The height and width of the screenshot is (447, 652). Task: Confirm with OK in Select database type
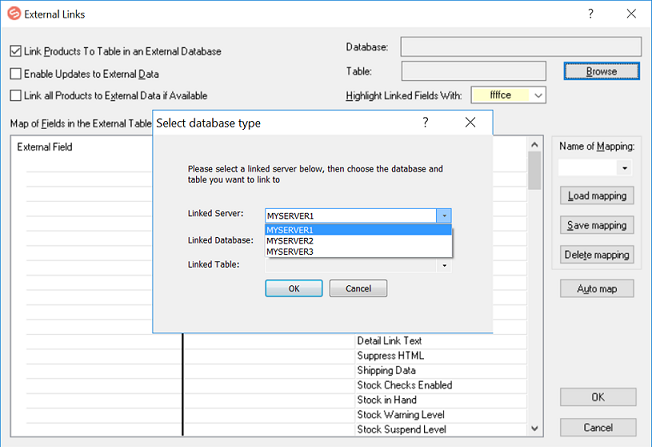coord(293,288)
